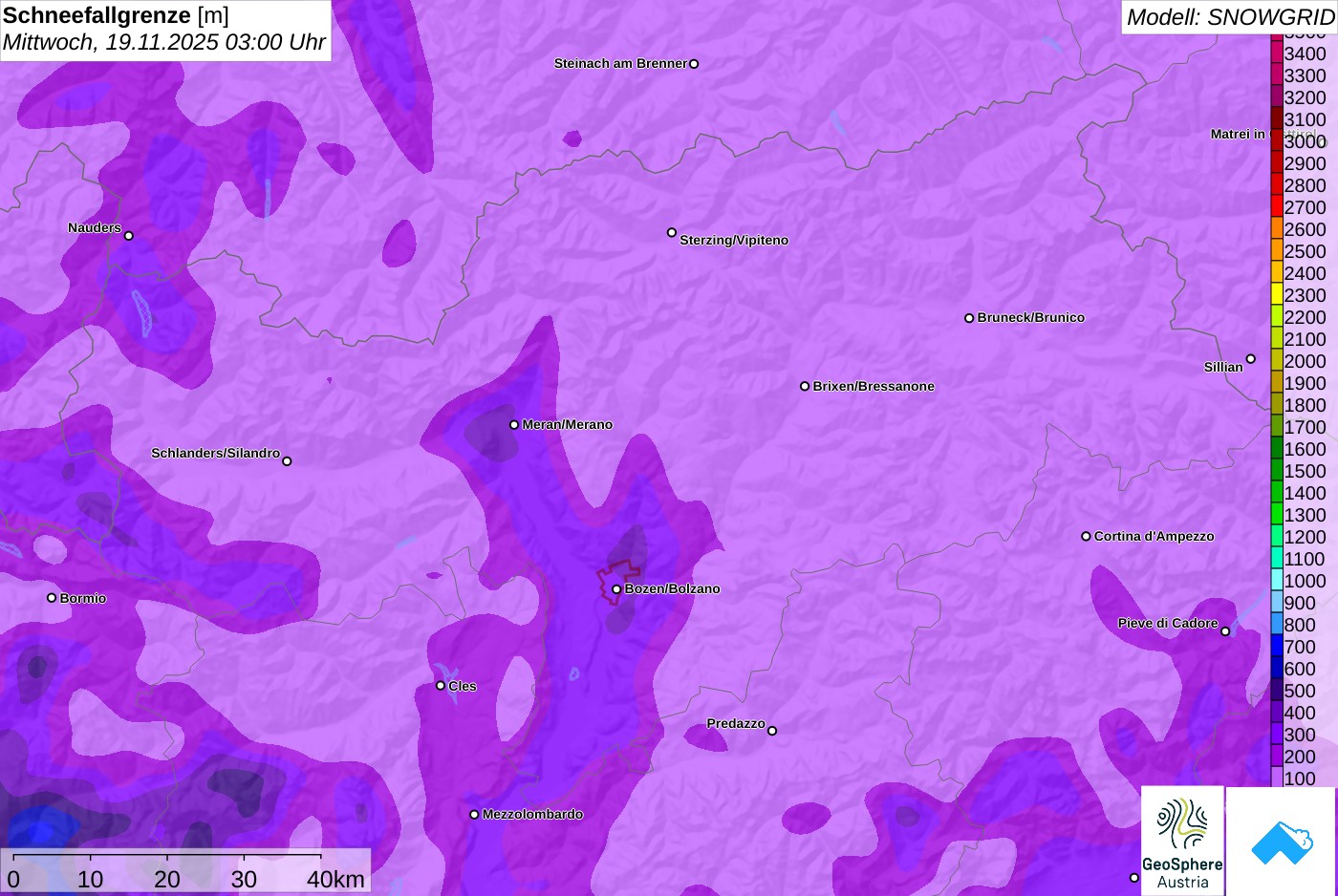Image resolution: width=1338 pixels, height=896 pixels.
Task: Click the "Steinach am Brenner" label text
Action: pos(621,64)
